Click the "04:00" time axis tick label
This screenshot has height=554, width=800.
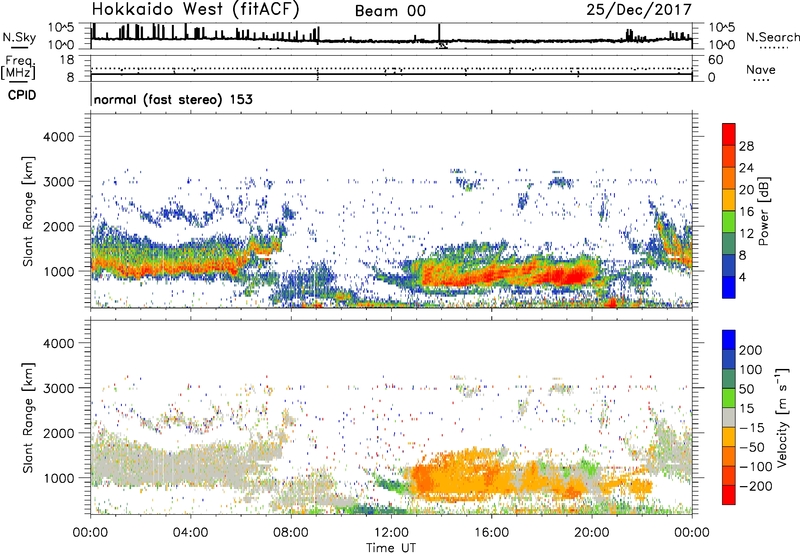click(190, 533)
